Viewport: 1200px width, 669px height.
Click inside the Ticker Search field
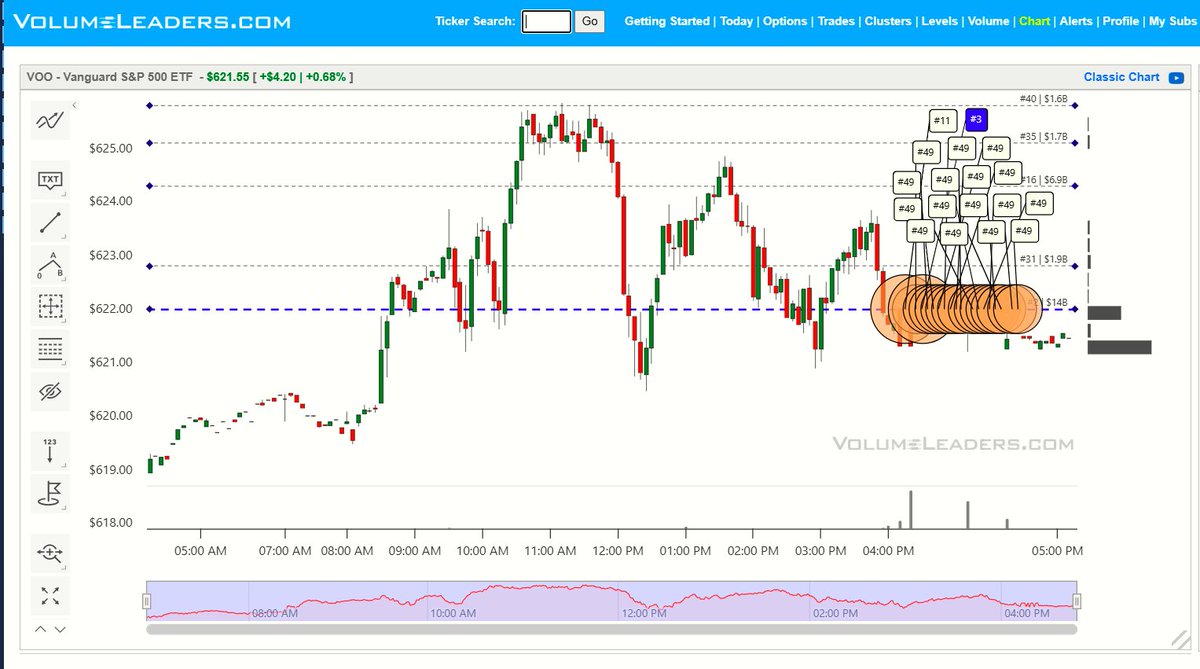(x=545, y=20)
